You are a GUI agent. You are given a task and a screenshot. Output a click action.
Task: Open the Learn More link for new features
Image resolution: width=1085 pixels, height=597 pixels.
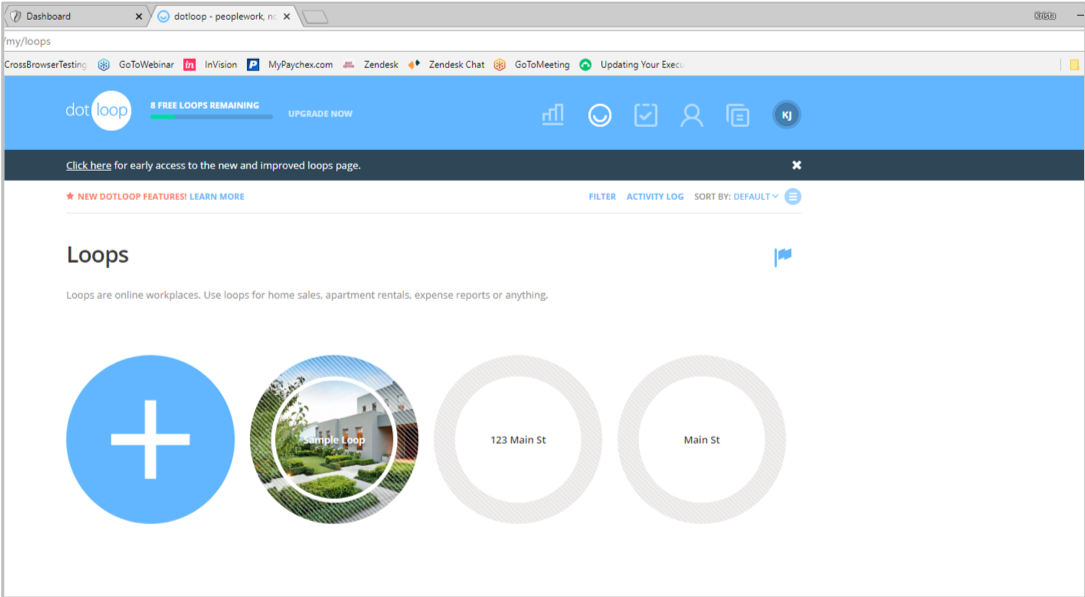[216, 196]
